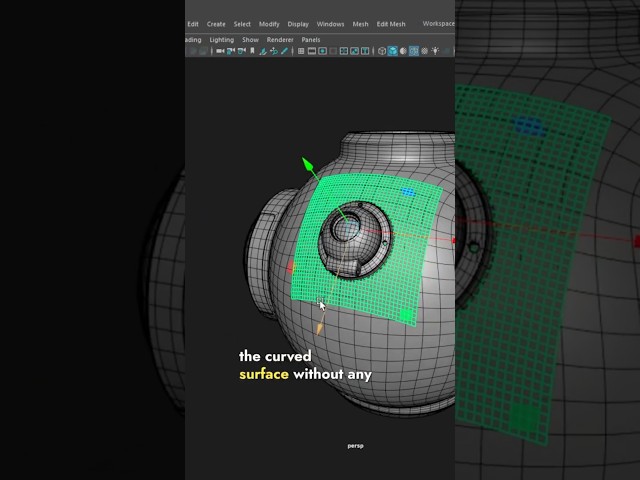Toggle the Resolution Gate icon

[322, 51]
